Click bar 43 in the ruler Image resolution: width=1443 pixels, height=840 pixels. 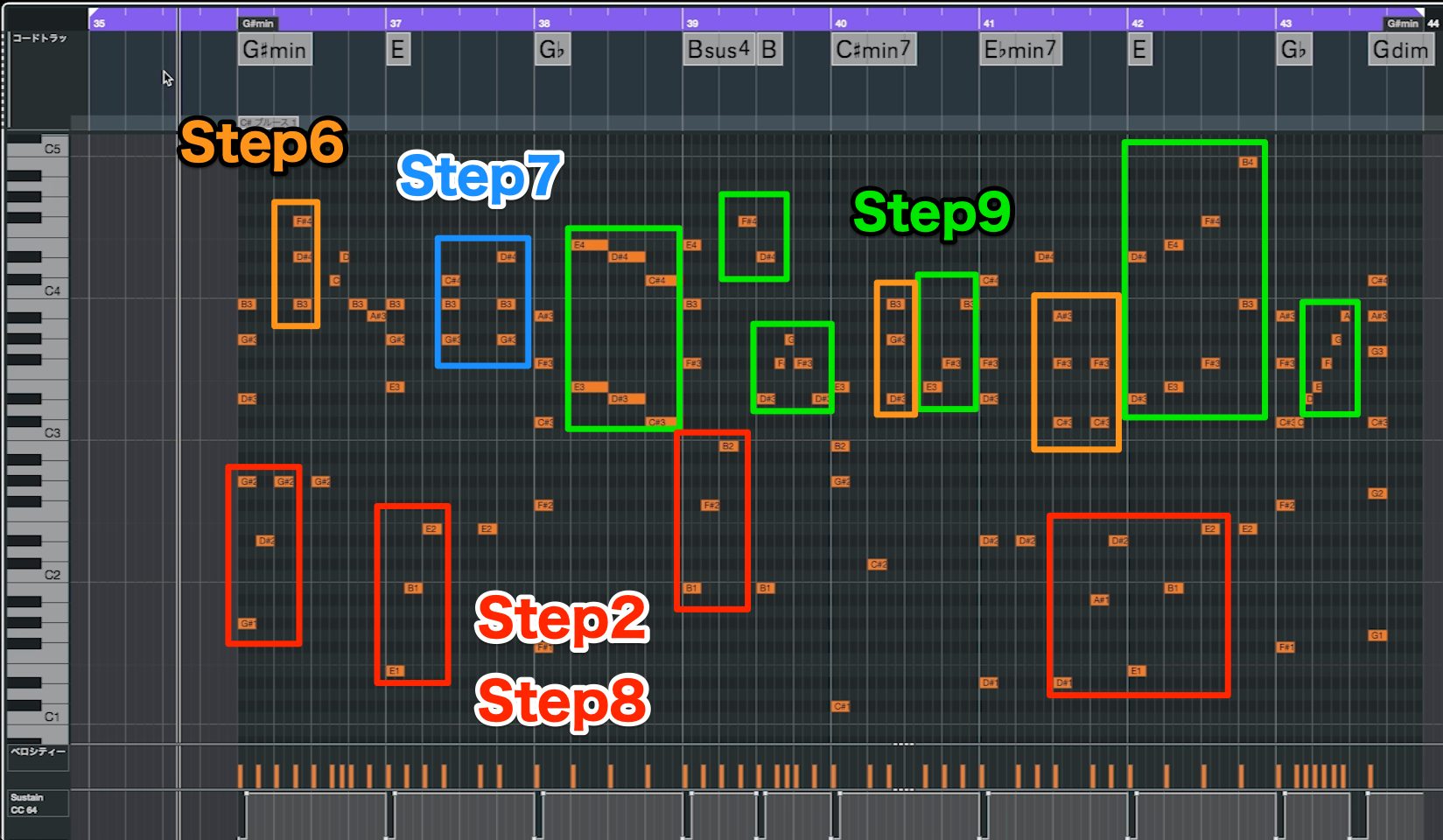1285,24
